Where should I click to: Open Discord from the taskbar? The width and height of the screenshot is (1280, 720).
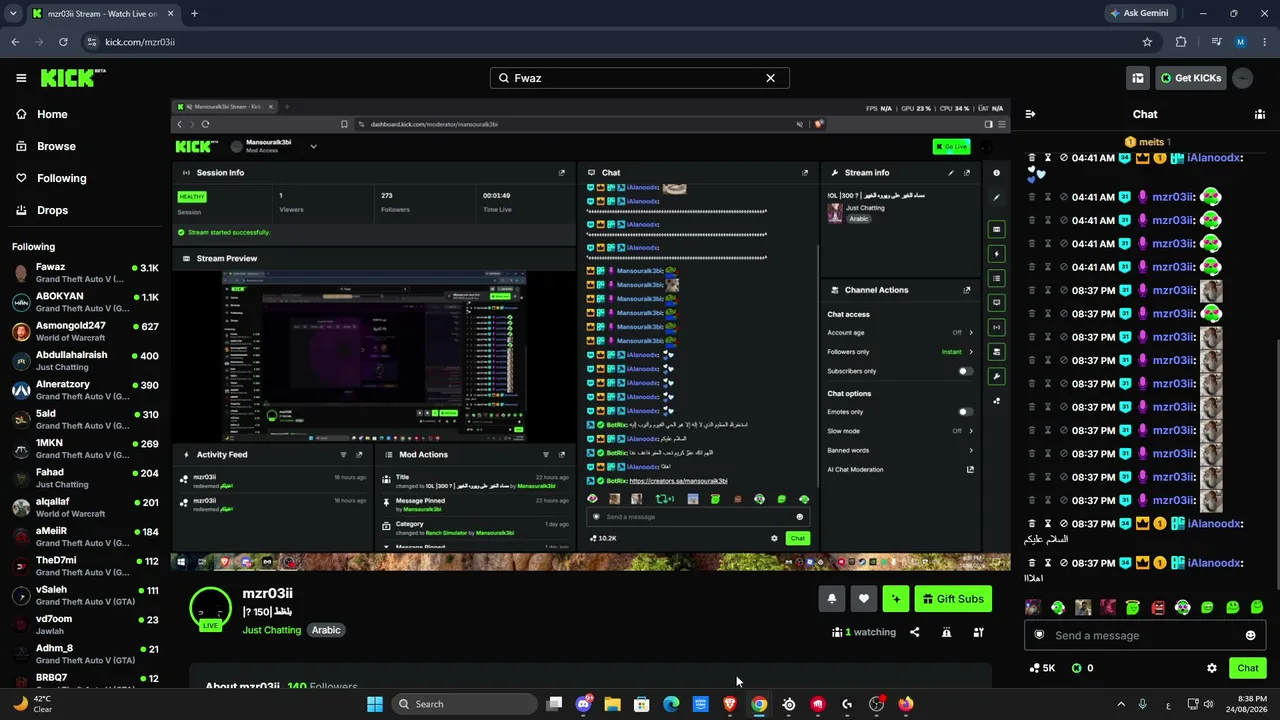(x=583, y=704)
